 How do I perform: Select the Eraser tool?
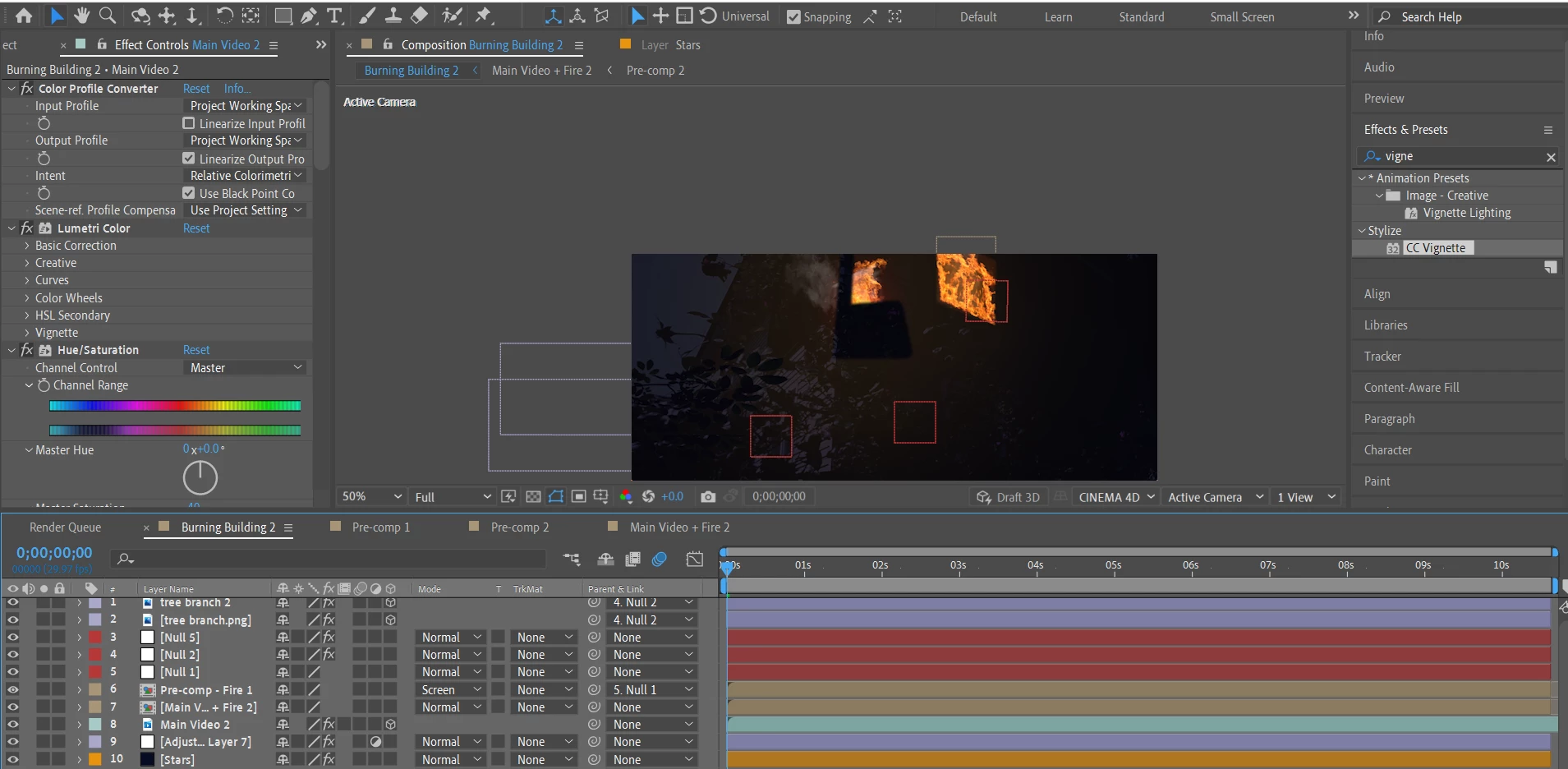(419, 16)
